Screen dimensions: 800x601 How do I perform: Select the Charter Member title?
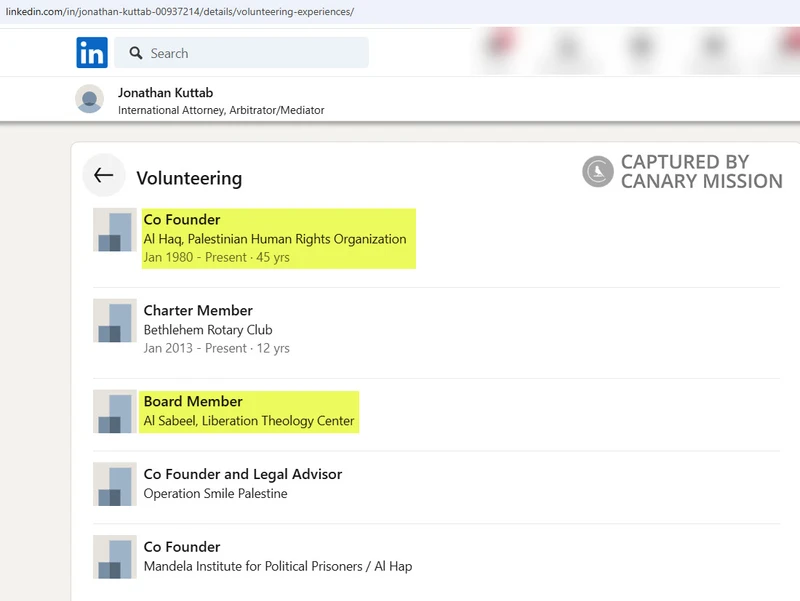tap(198, 310)
